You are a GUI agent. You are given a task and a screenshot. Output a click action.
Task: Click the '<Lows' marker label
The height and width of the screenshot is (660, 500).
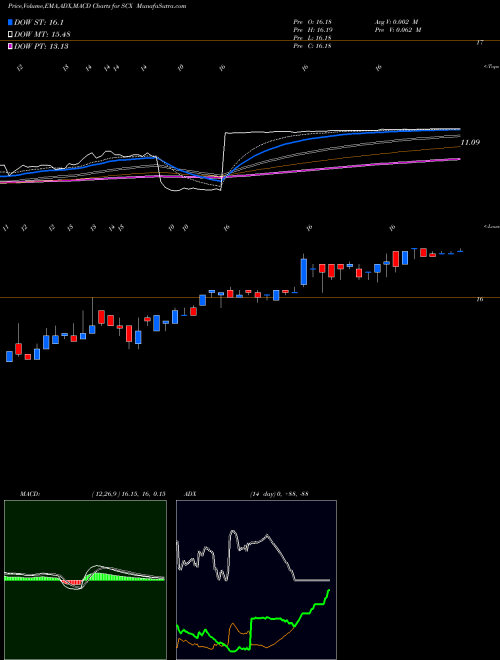point(492,226)
